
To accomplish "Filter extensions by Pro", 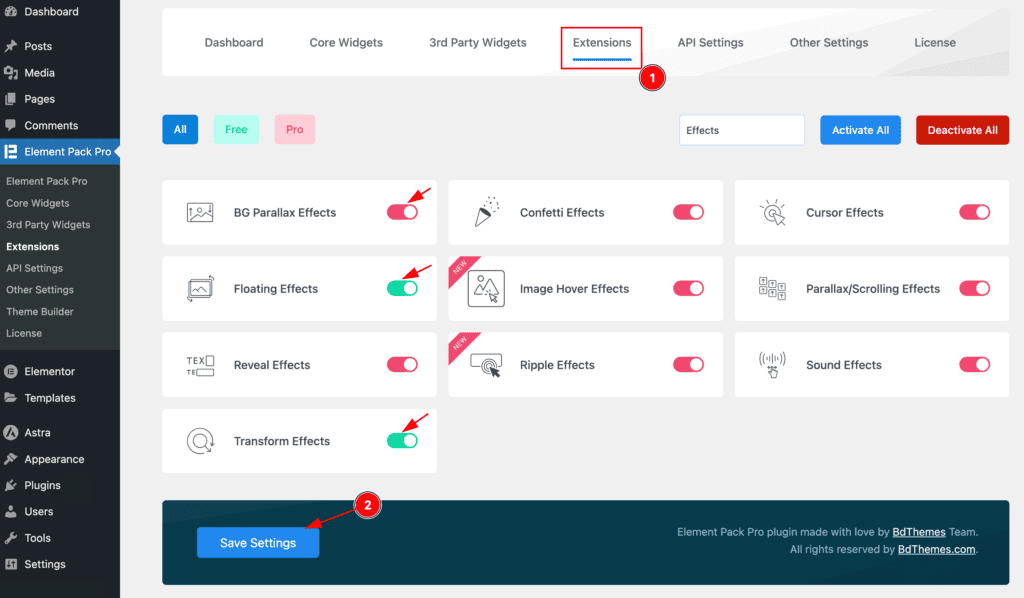I will click(295, 129).
